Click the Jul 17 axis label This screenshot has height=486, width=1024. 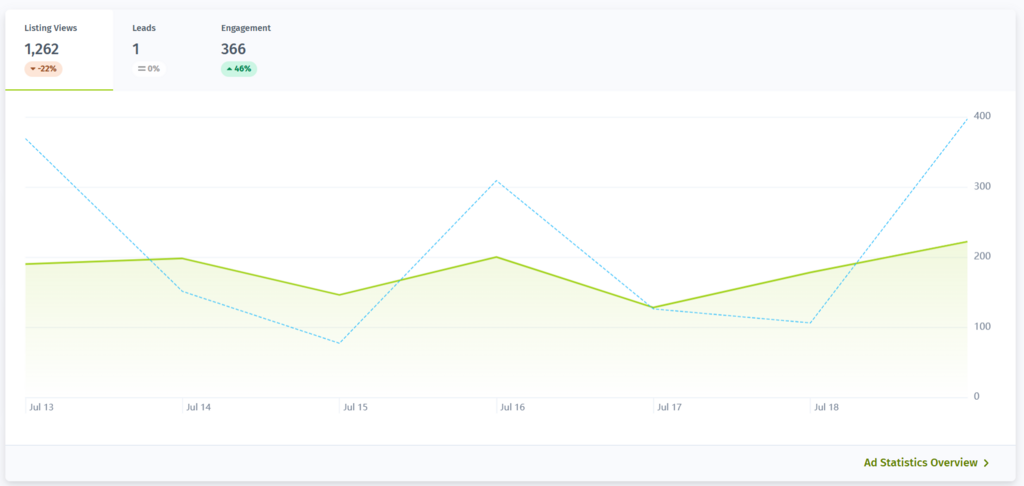[x=669, y=407]
